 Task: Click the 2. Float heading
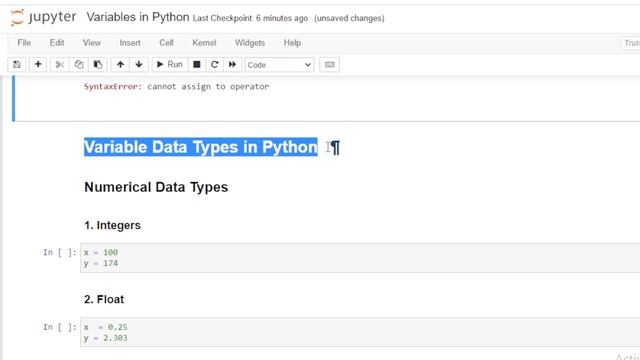tap(104, 299)
